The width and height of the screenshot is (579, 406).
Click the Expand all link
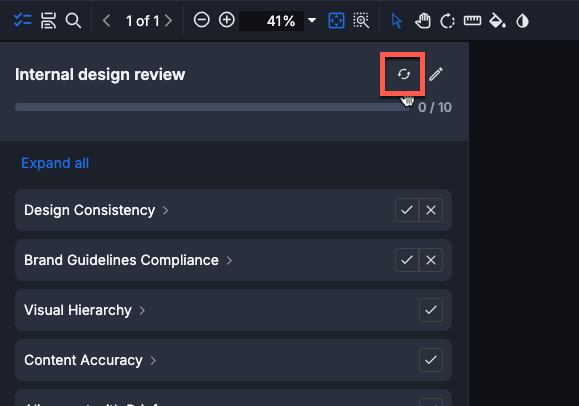55,163
